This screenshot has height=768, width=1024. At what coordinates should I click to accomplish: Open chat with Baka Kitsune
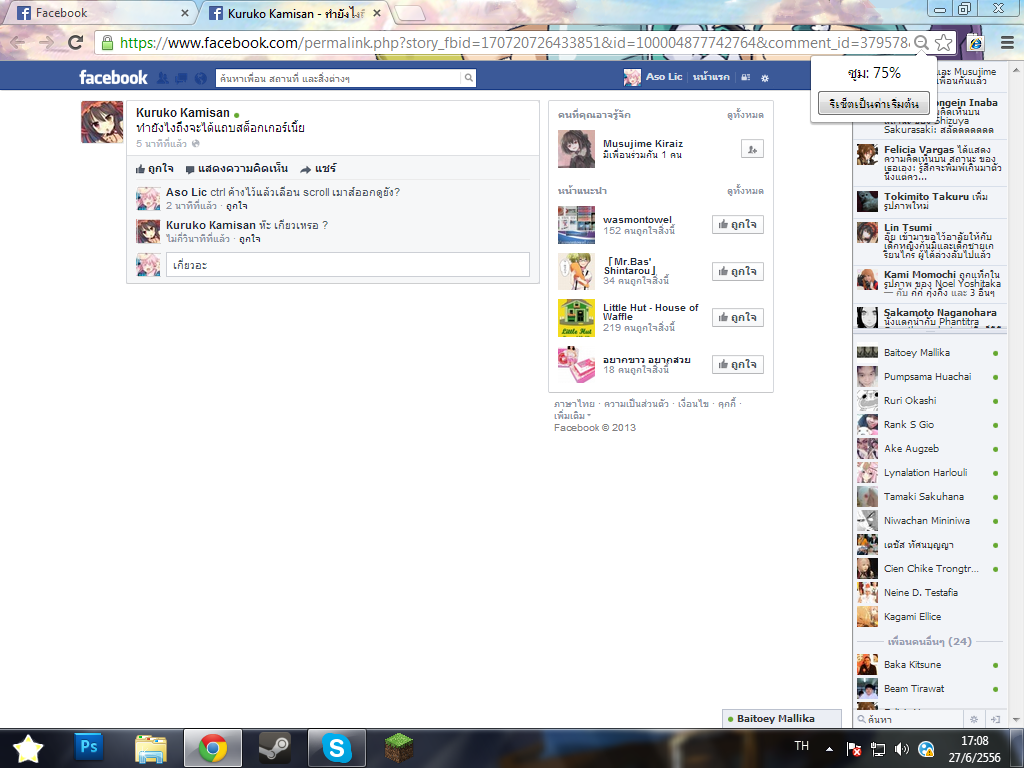[930, 665]
